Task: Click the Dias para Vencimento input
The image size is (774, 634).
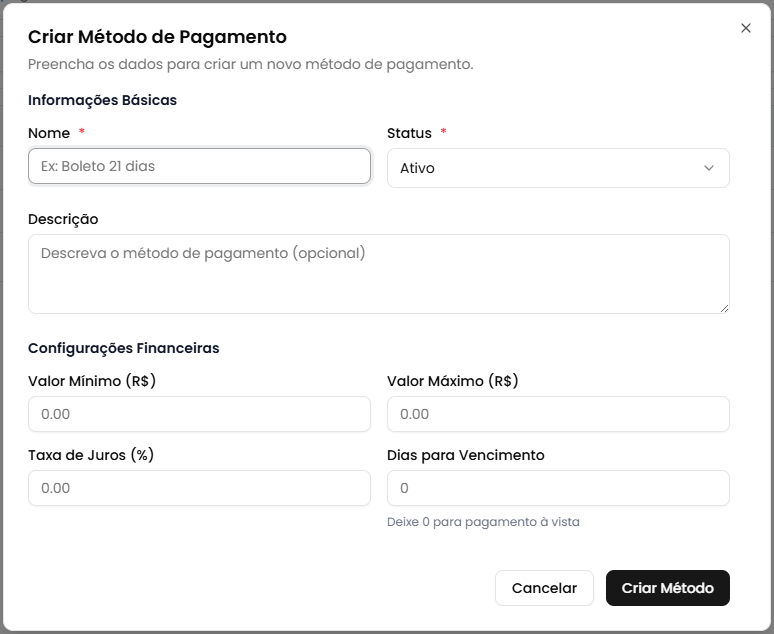Action: (557, 488)
